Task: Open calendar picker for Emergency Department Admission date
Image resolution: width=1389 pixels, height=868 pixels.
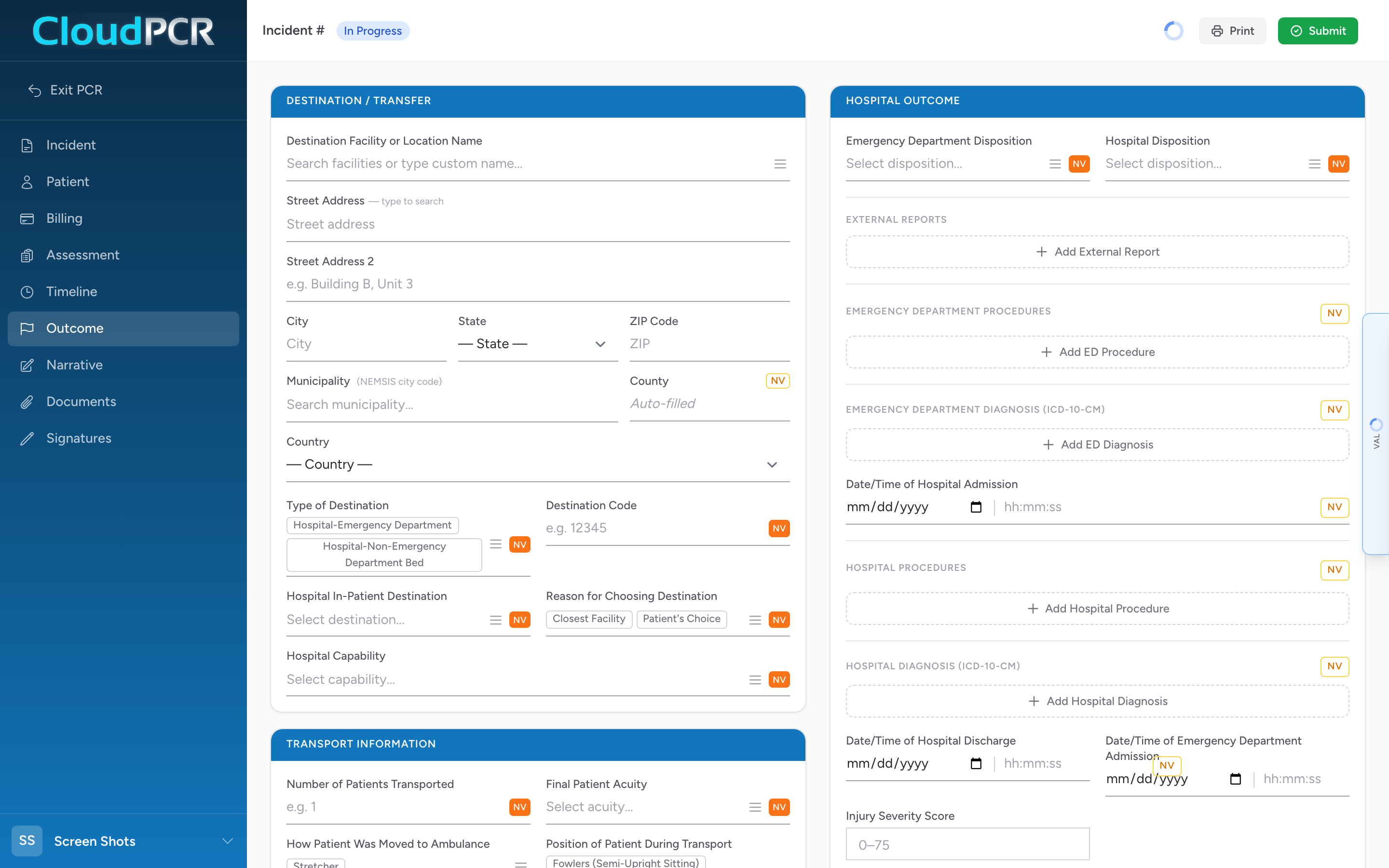Action: [1235, 779]
